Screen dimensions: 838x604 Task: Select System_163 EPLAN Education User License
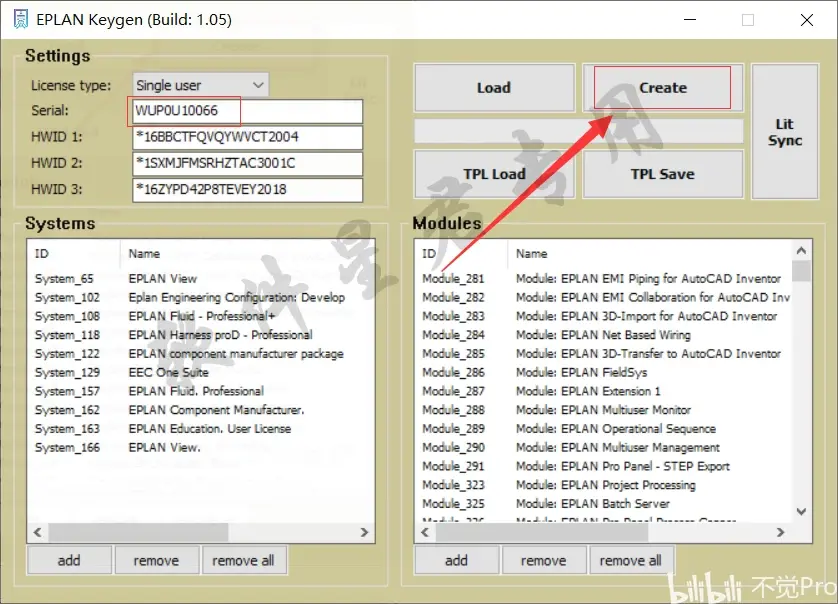coord(200,428)
